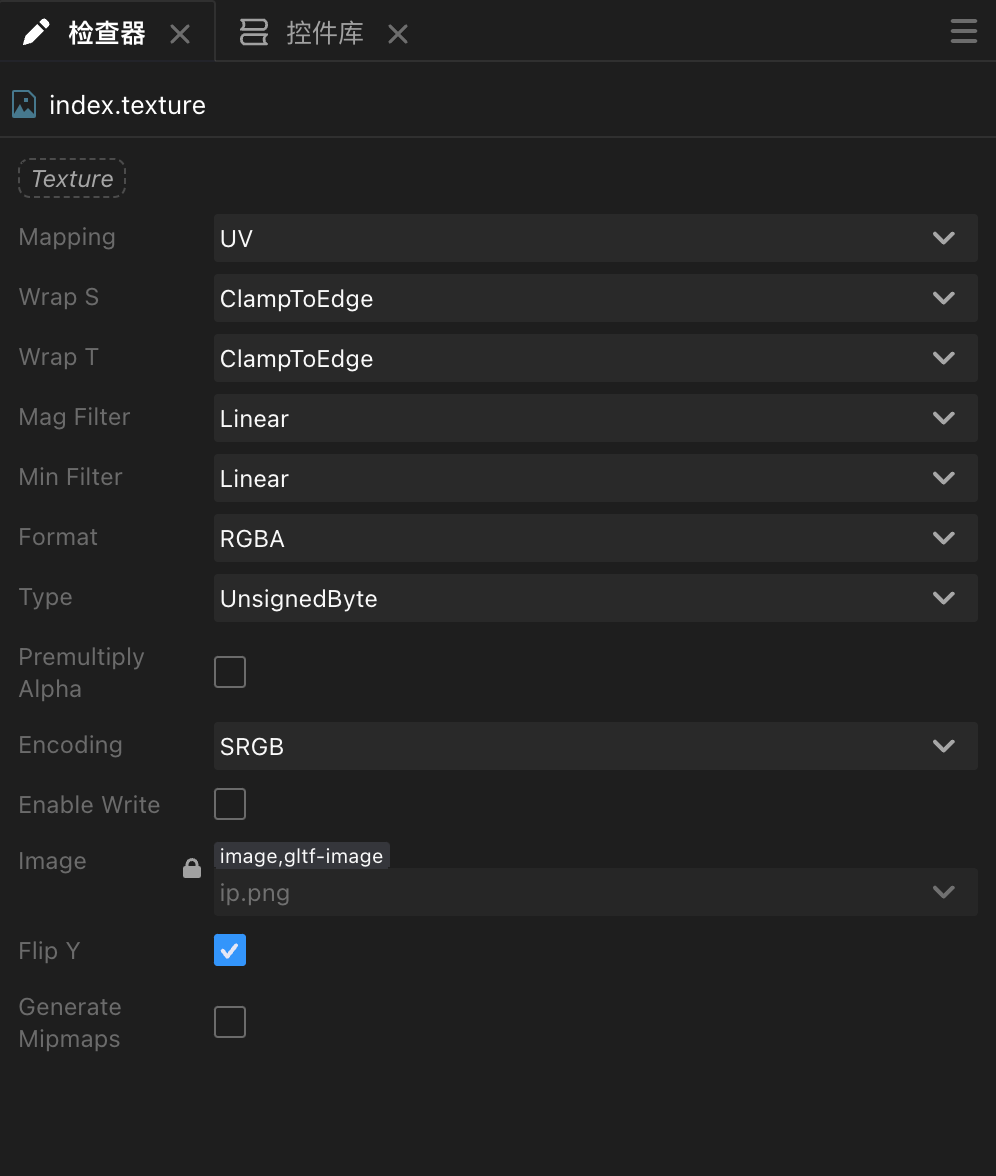Viewport: 996px width, 1176px height.
Task: Click the ip.png image field
Action: pyautogui.click(x=596, y=892)
